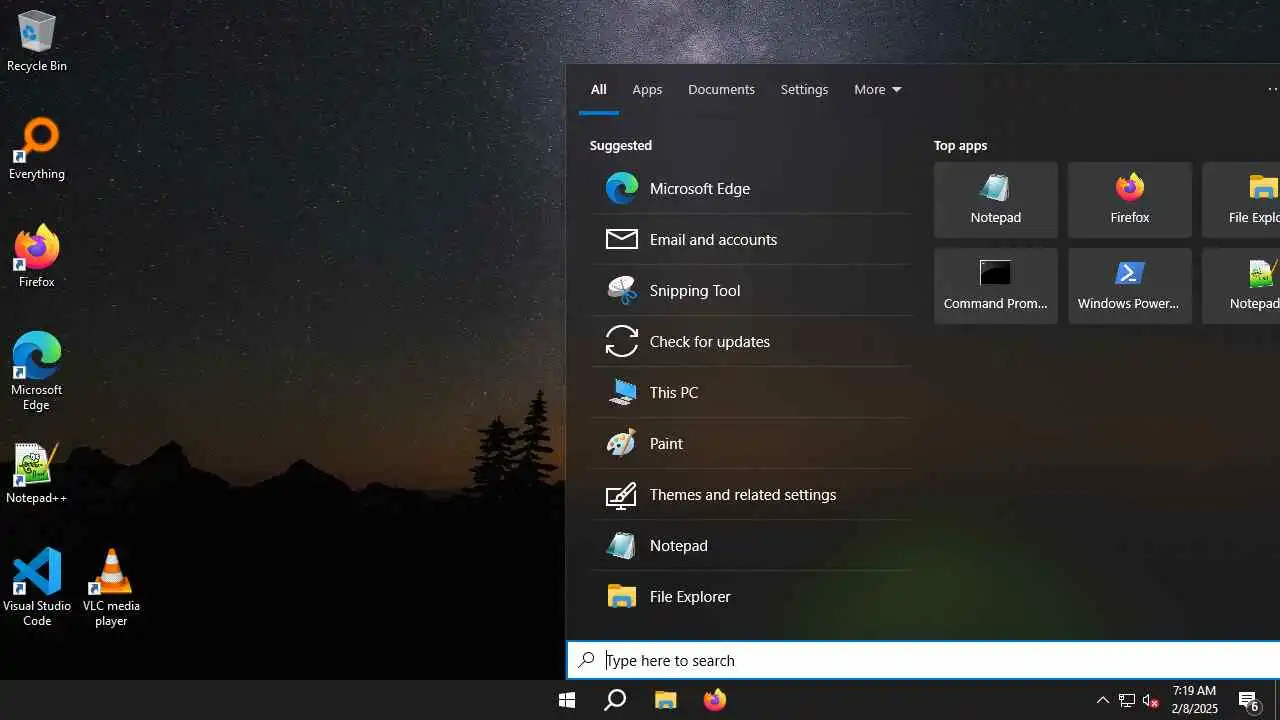The width and height of the screenshot is (1280, 720).
Task: Select the VLC media player desktop shortcut
Action: pos(111,588)
